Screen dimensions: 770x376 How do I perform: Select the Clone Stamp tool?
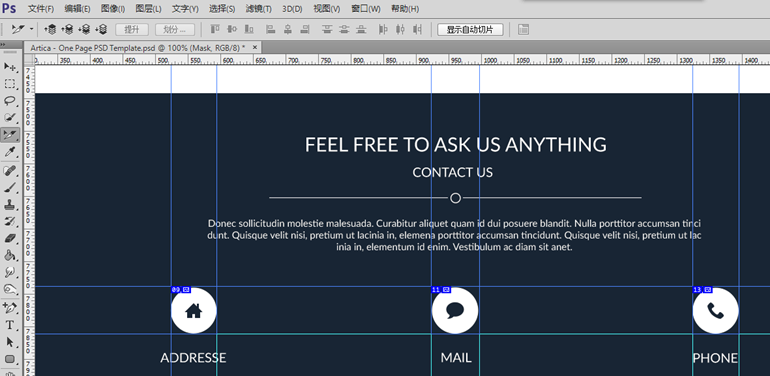[10, 204]
